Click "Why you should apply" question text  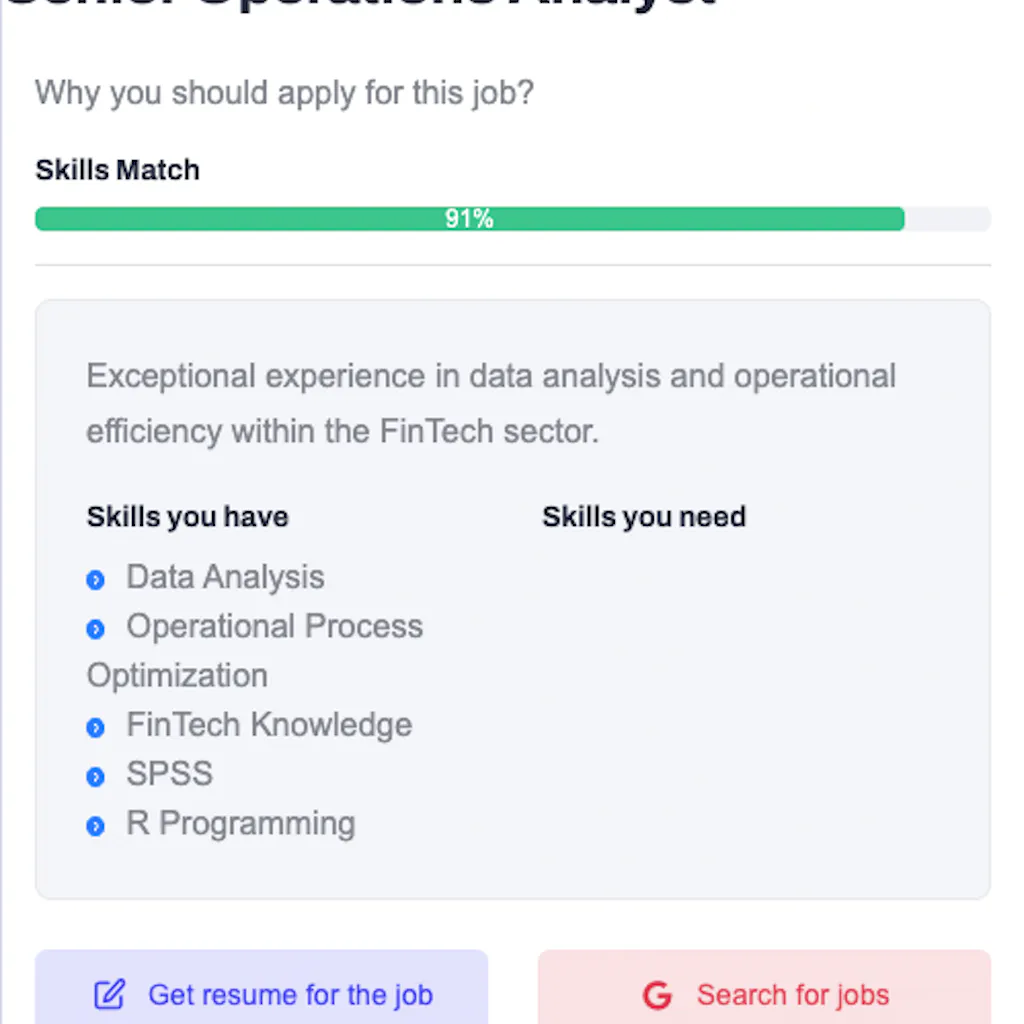284,93
